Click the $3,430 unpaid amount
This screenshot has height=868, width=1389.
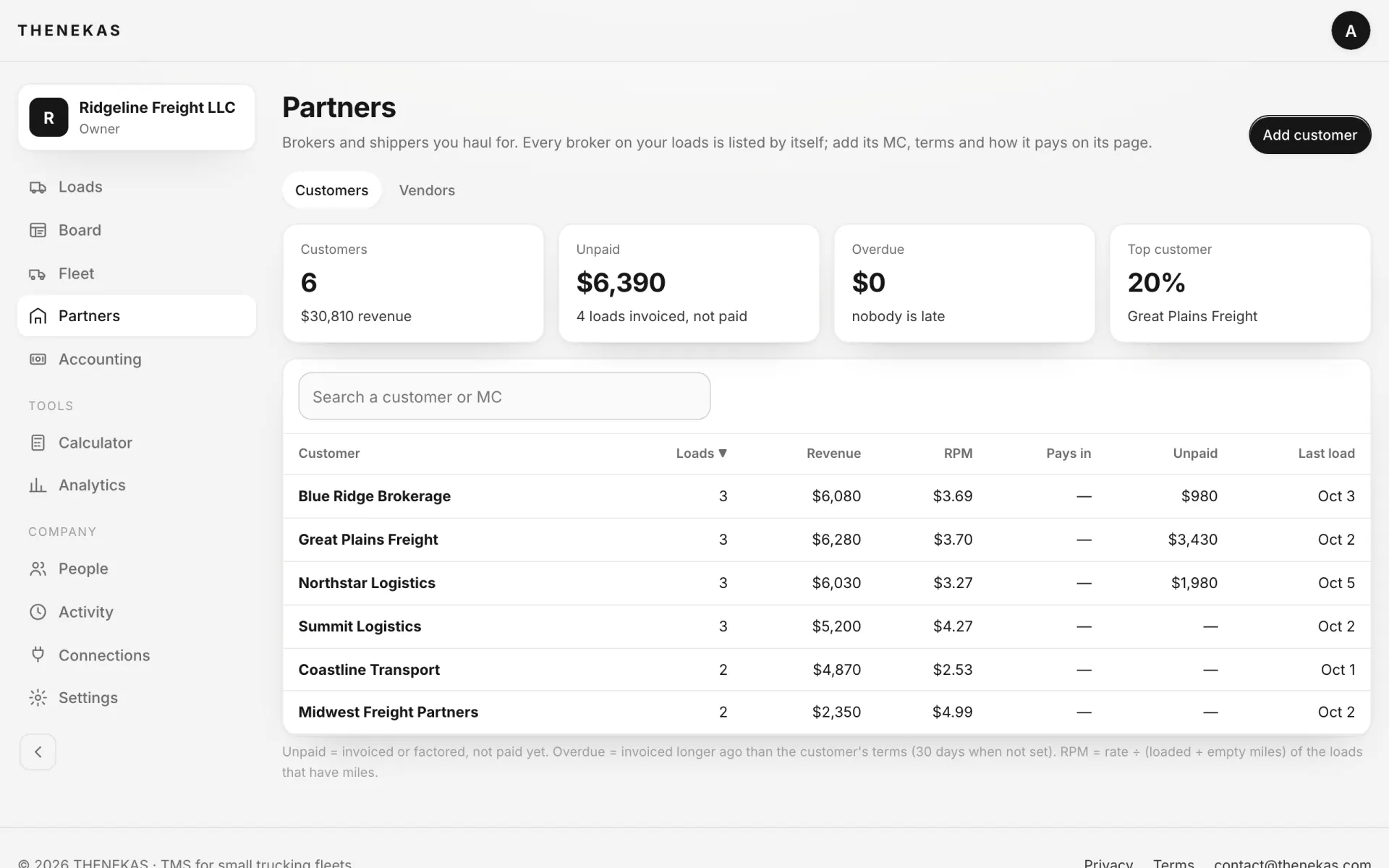click(x=1192, y=540)
